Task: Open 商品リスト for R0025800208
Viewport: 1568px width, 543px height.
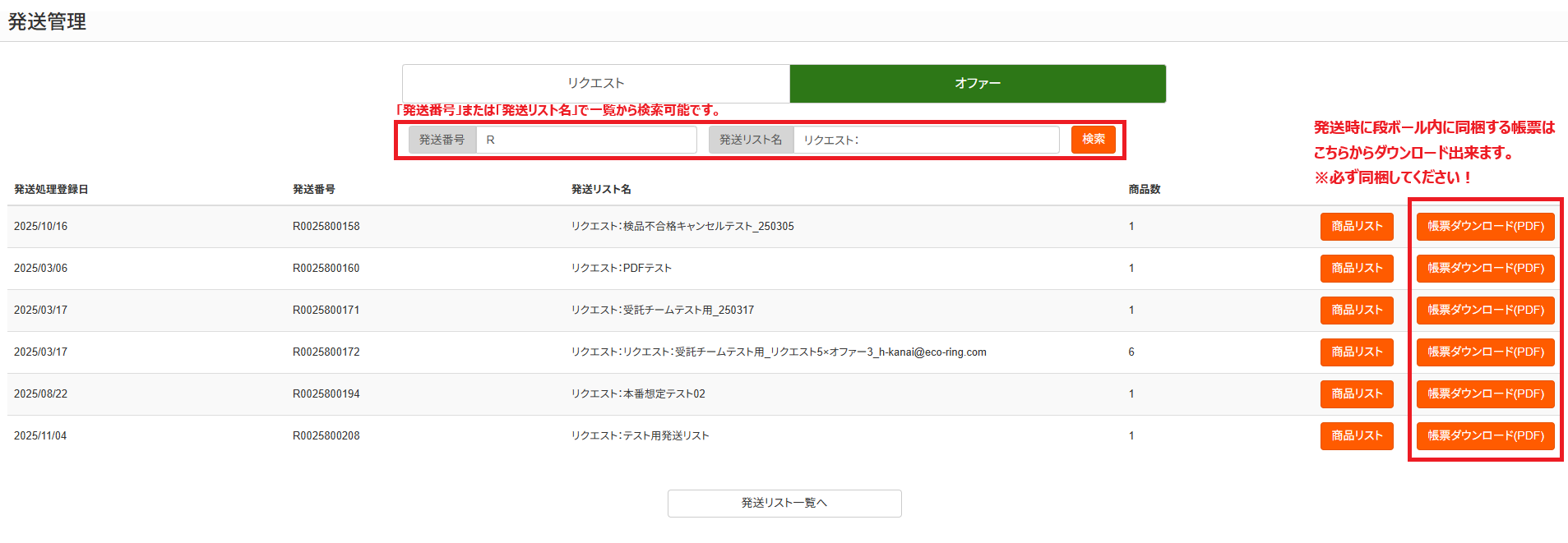Action: tap(1356, 436)
